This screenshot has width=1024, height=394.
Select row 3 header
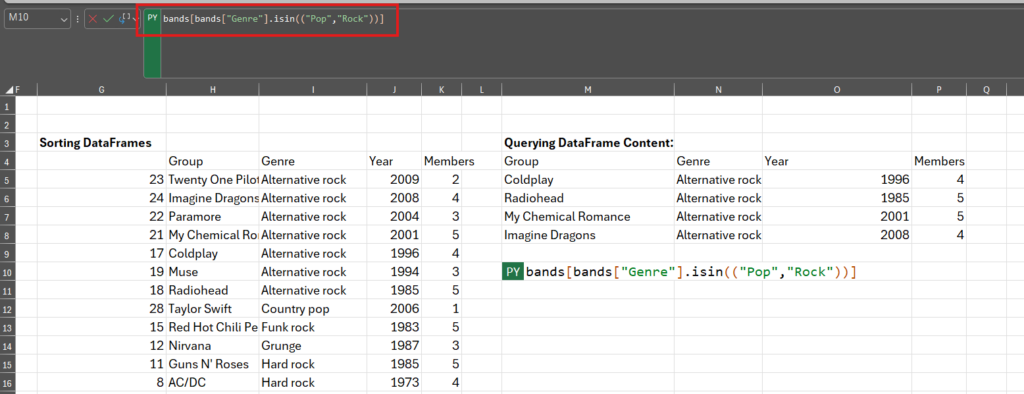pos(7,142)
